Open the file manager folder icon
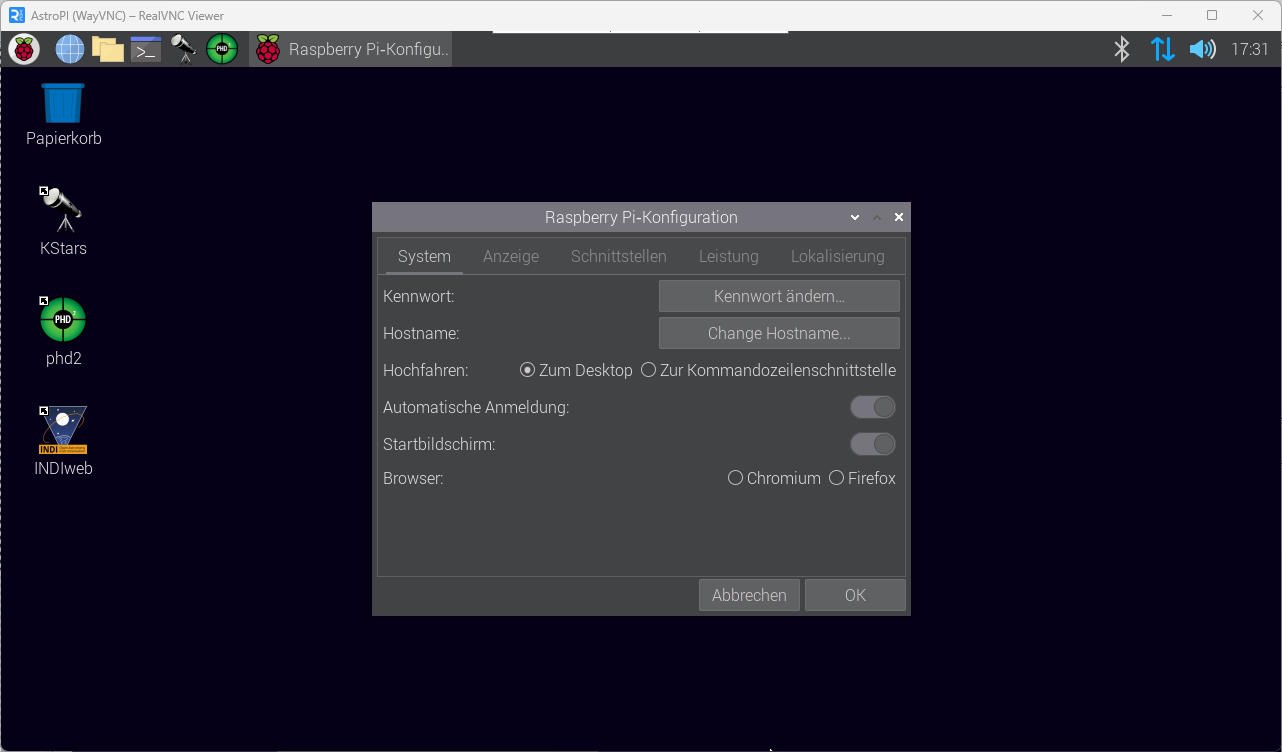 (x=107, y=49)
